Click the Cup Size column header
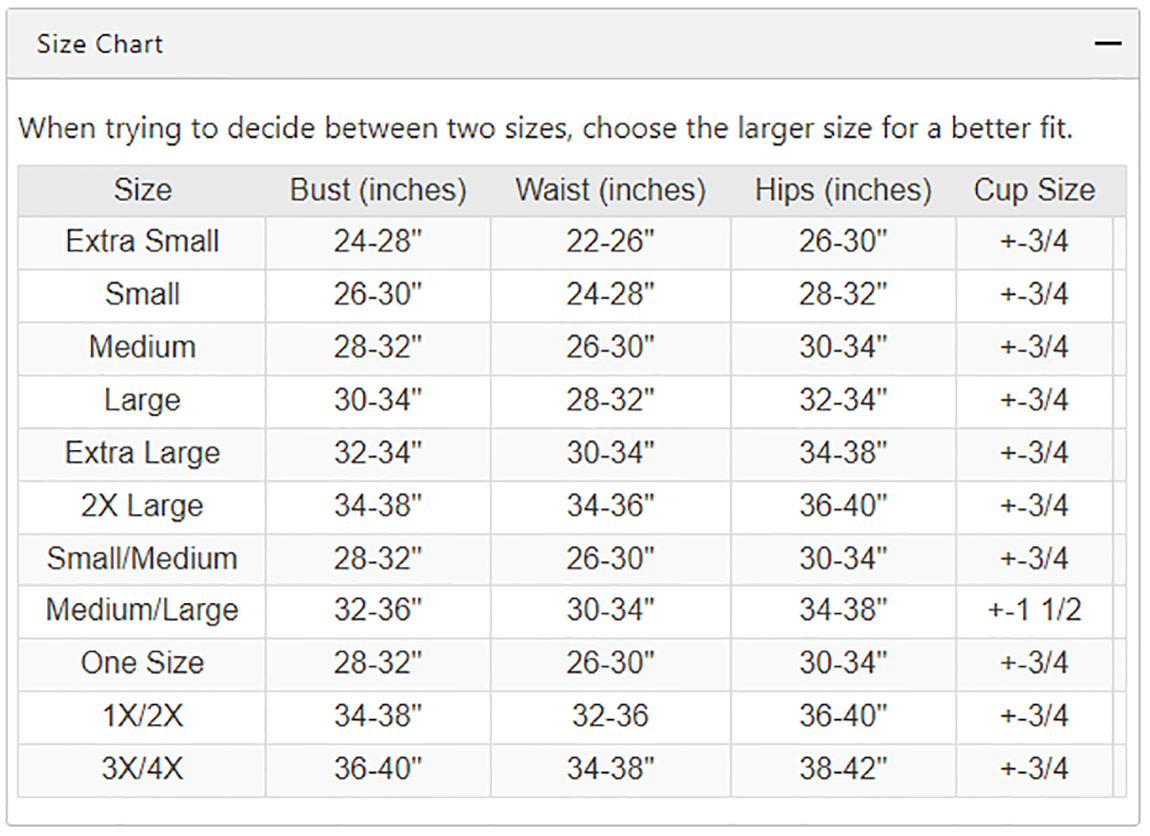Viewport: 1150px width, 836px height. pos(1034,190)
